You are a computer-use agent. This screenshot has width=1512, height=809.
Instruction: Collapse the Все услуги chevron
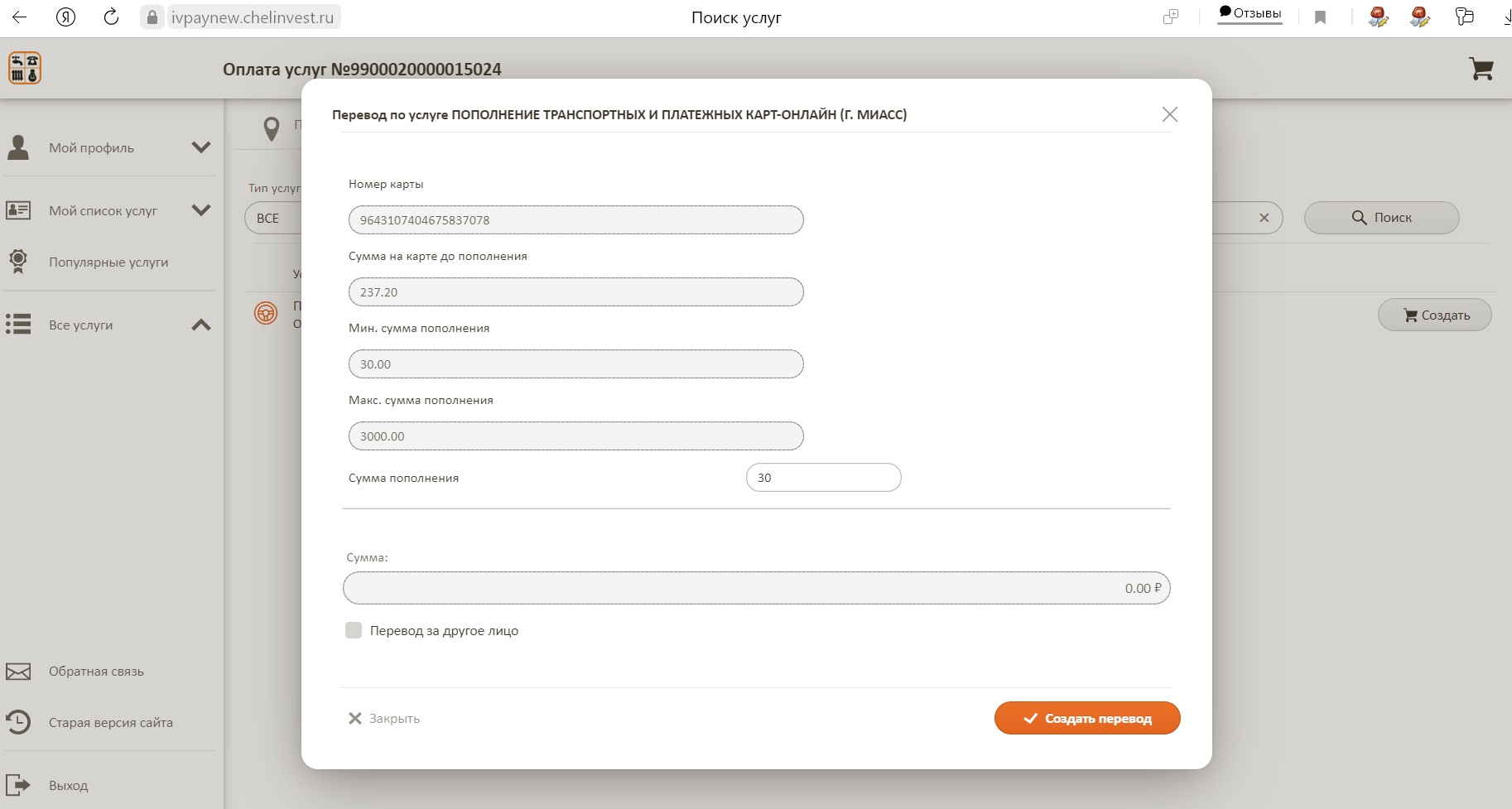pyautogui.click(x=201, y=325)
